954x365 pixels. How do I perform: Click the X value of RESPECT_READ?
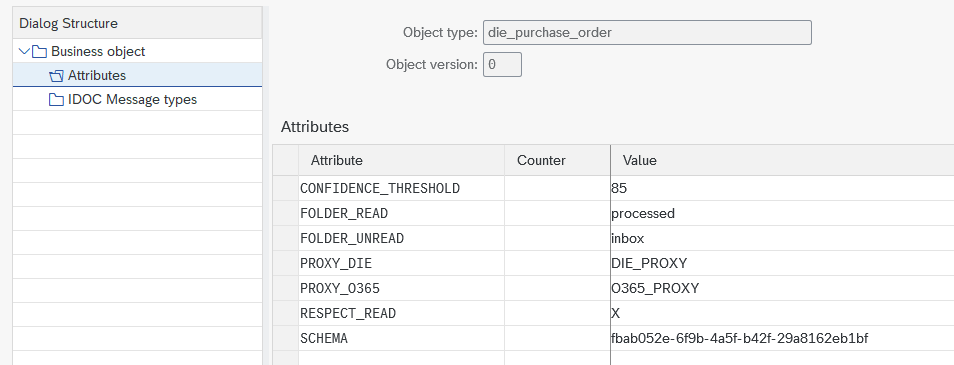point(615,313)
